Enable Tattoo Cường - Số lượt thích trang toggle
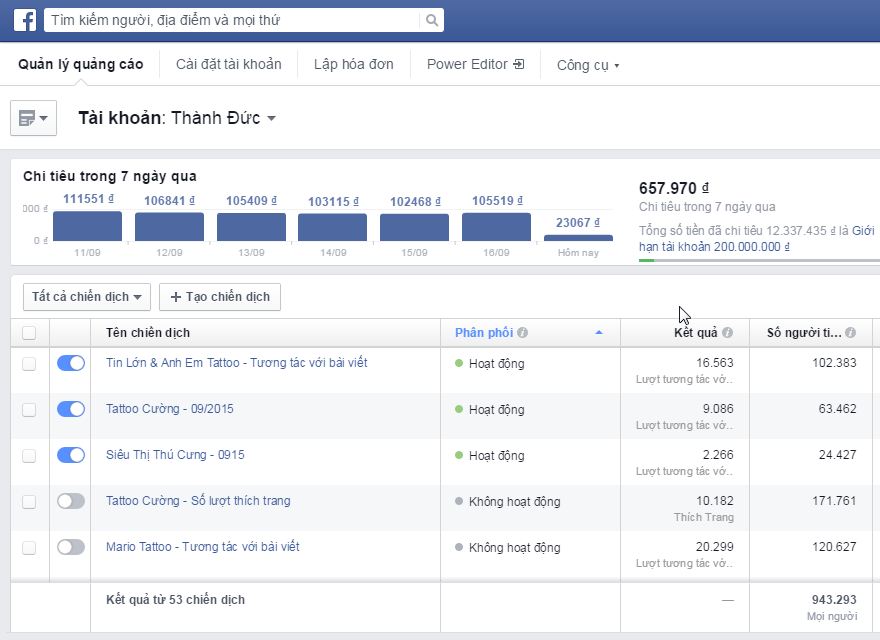 click(71, 501)
